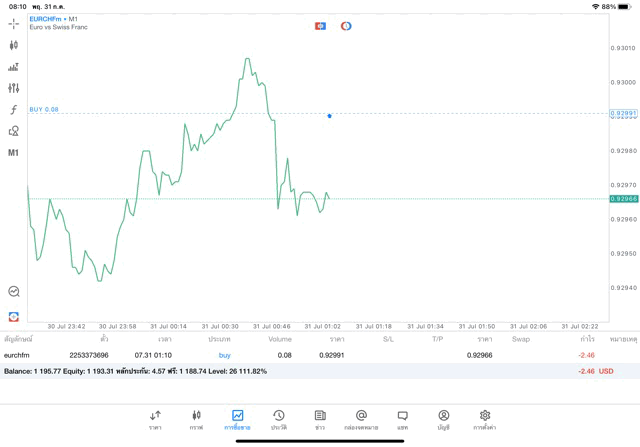Select the eurchfm open position row
The width and height of the screenshot is (640, 447).
pos(300,355)
